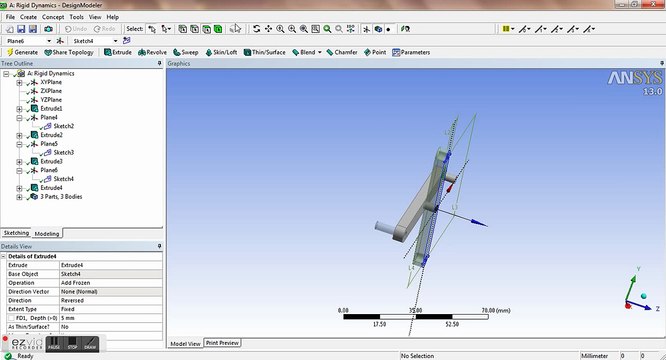Select the Faces selection filter icon
Screen dimensions: 666x360
coord(206,29)
